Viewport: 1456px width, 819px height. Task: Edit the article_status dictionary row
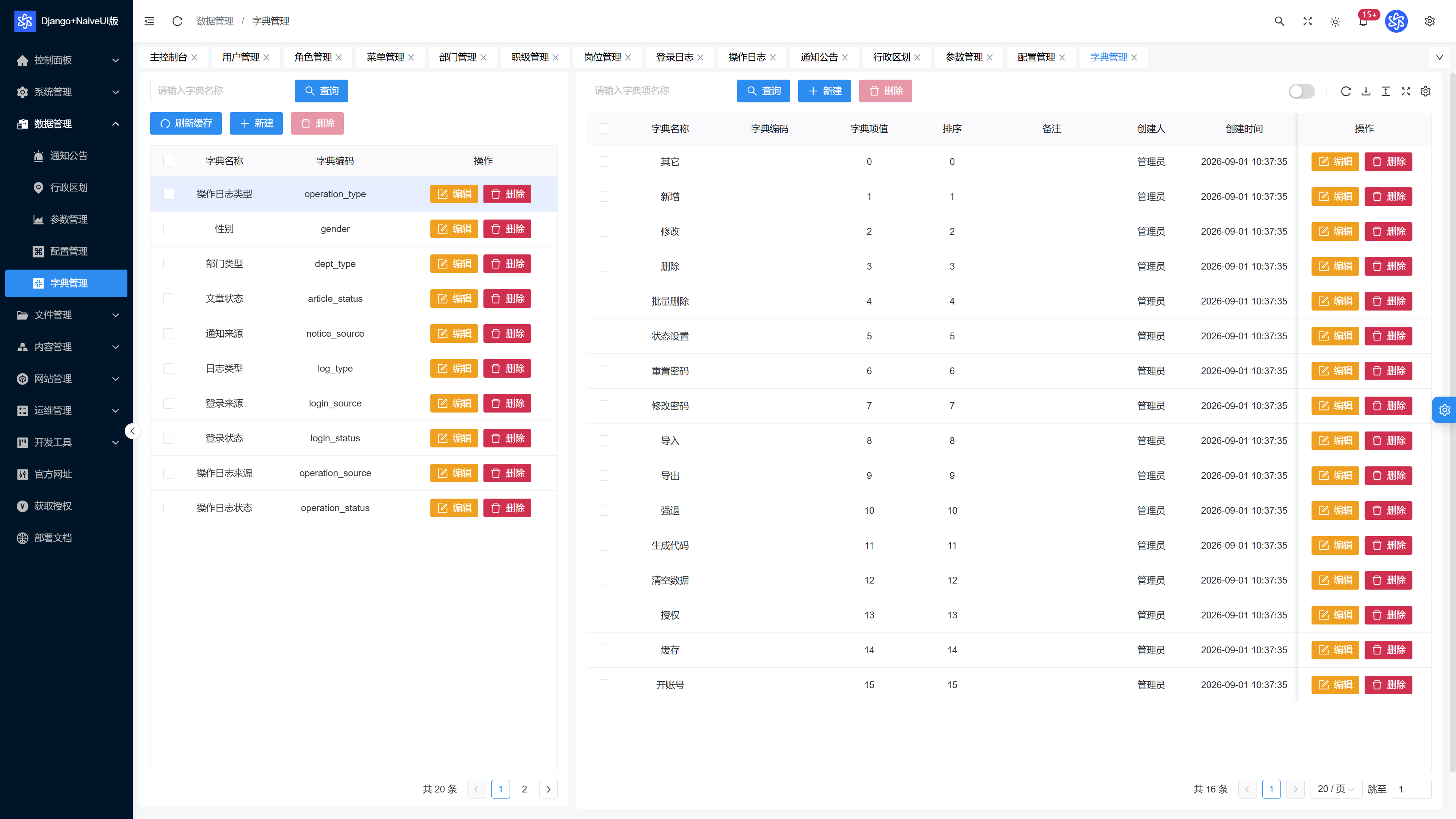(x=454, y=298)
